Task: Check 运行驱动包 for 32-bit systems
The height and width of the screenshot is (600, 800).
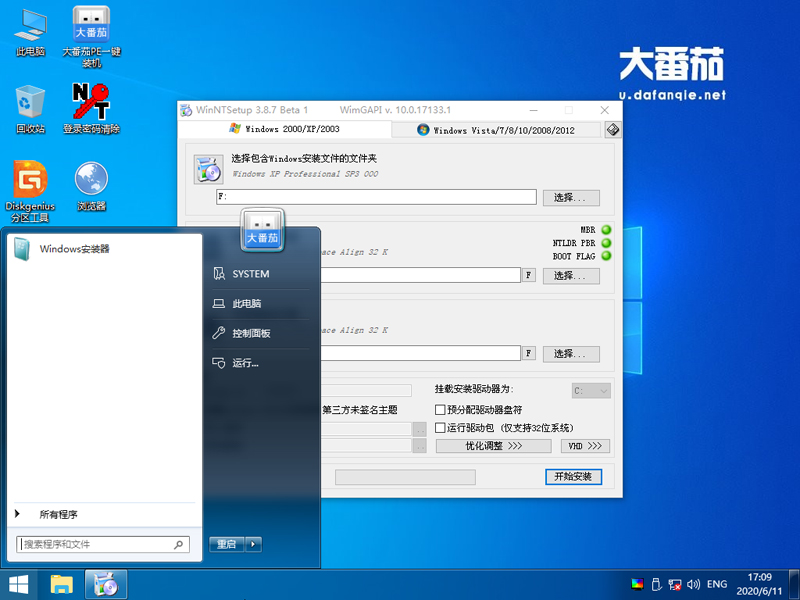Action: 439,428
